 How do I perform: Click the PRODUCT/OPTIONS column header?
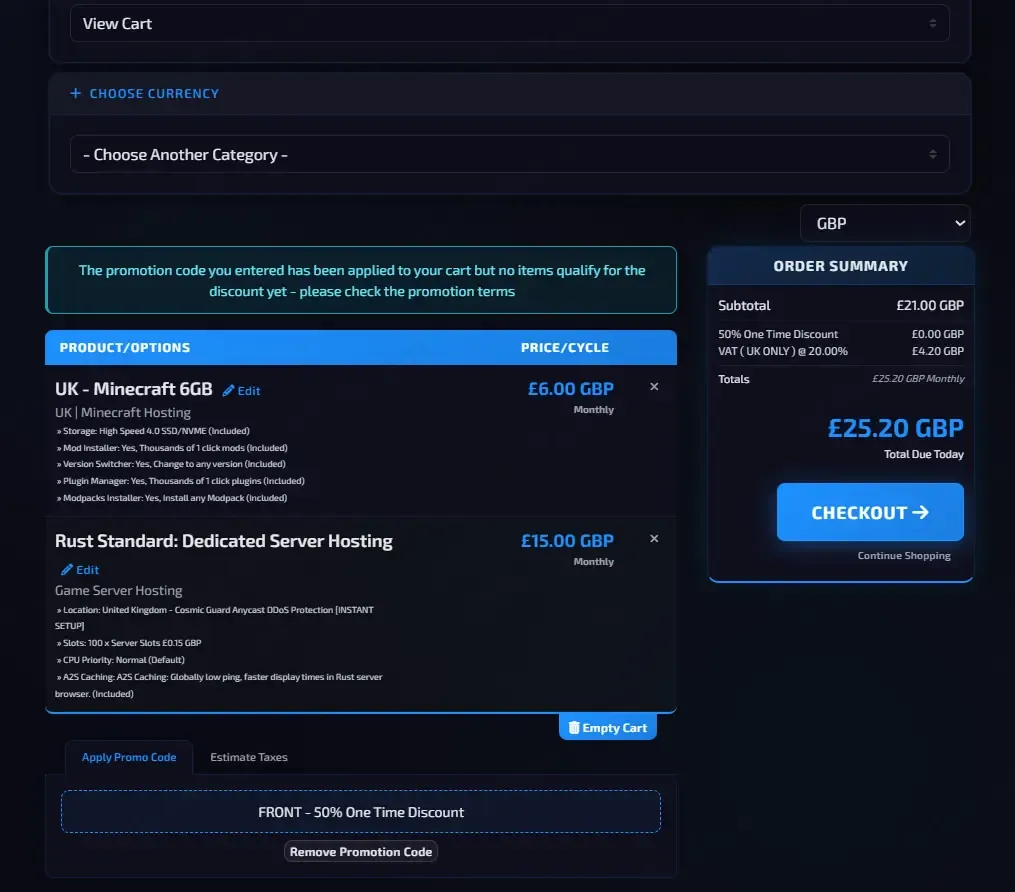125,348
